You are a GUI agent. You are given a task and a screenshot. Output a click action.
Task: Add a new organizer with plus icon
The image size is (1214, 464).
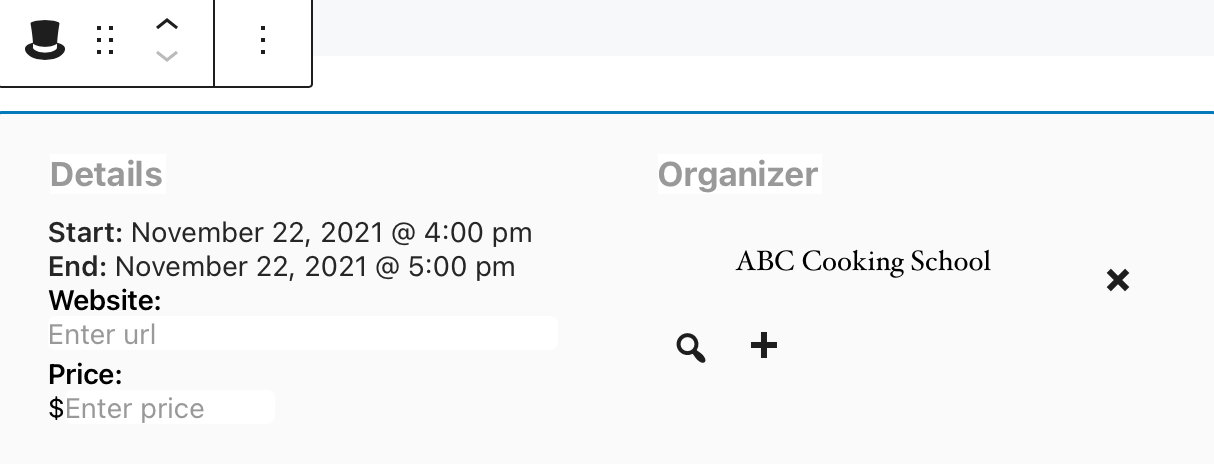pos(764,346)
